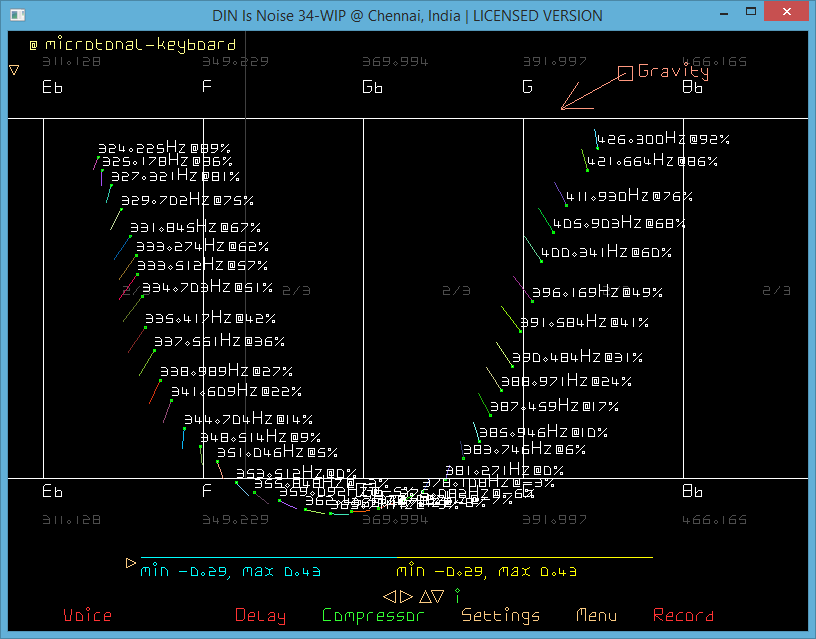Expand the yellow triangle at top left
Image resolution: width=816 pixels, height=639 pixels.
click(x=14, y=70)
